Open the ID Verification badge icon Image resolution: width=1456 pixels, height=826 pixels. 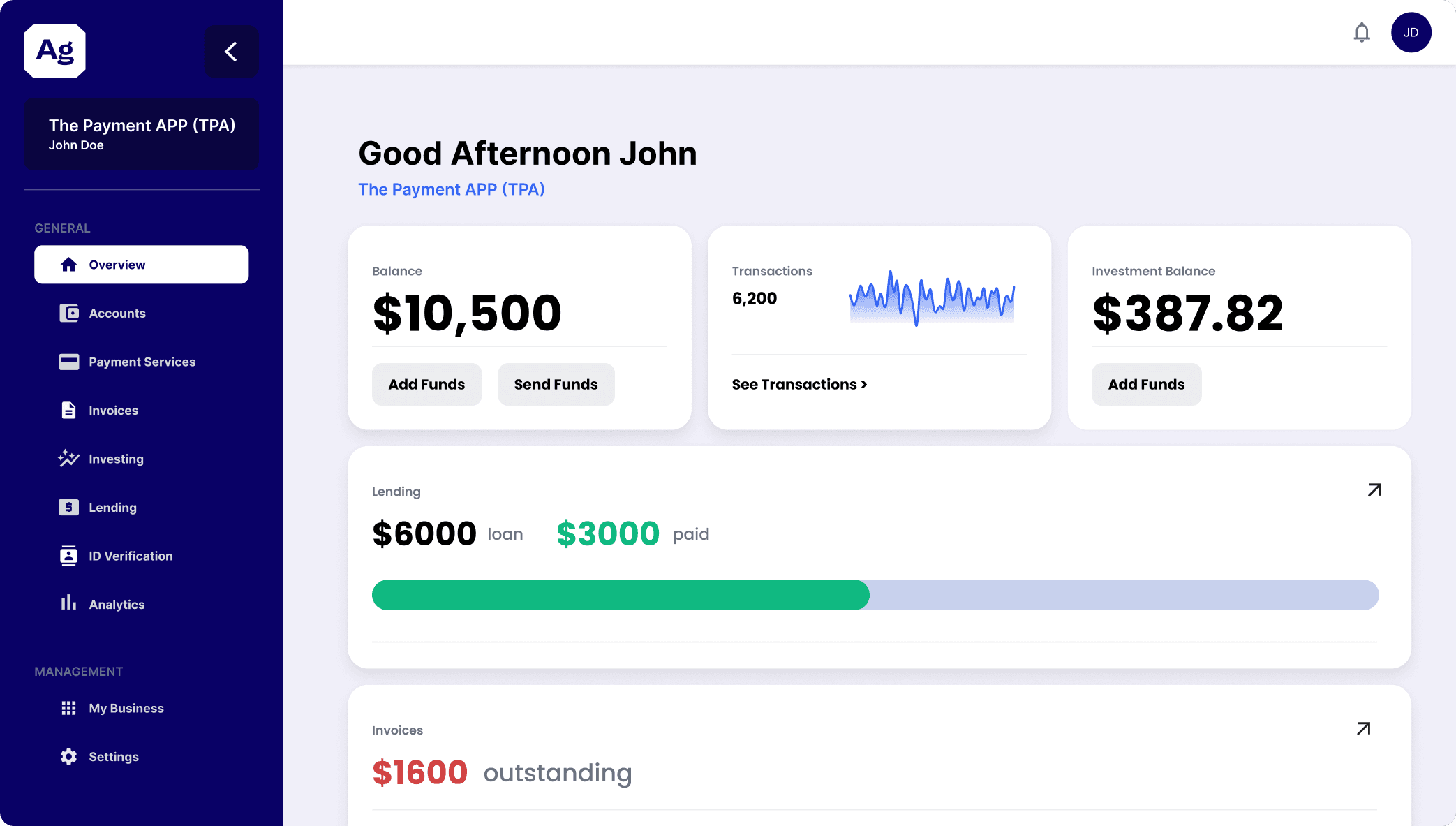coord(68,556)
